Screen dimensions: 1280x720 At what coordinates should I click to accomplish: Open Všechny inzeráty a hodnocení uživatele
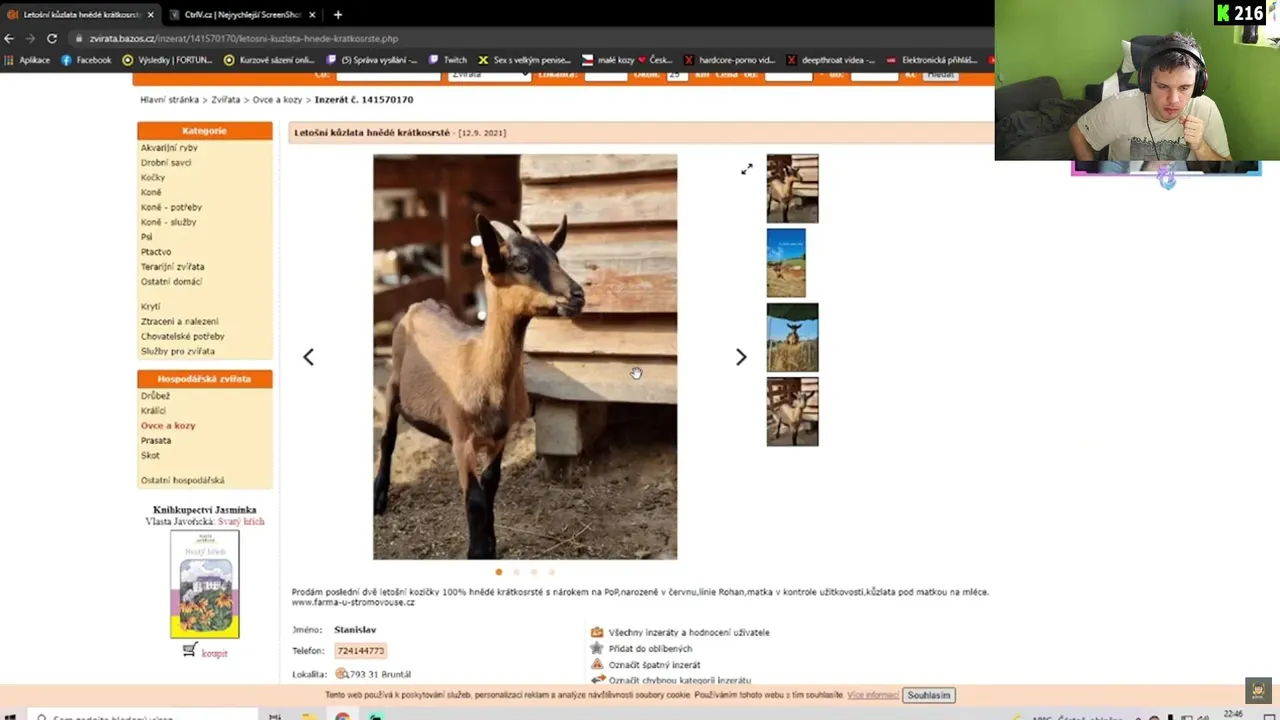click(x=689, y=632)
